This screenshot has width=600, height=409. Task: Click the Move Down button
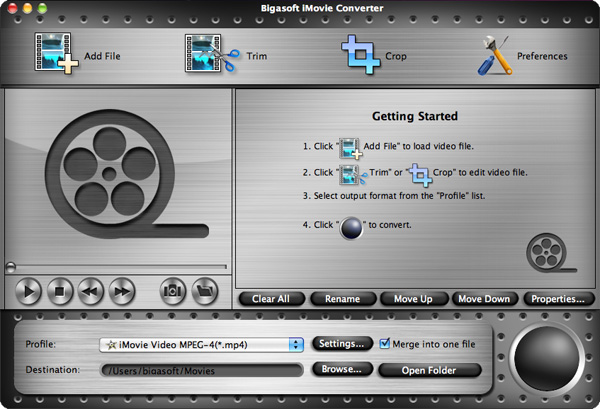(485, 298)
